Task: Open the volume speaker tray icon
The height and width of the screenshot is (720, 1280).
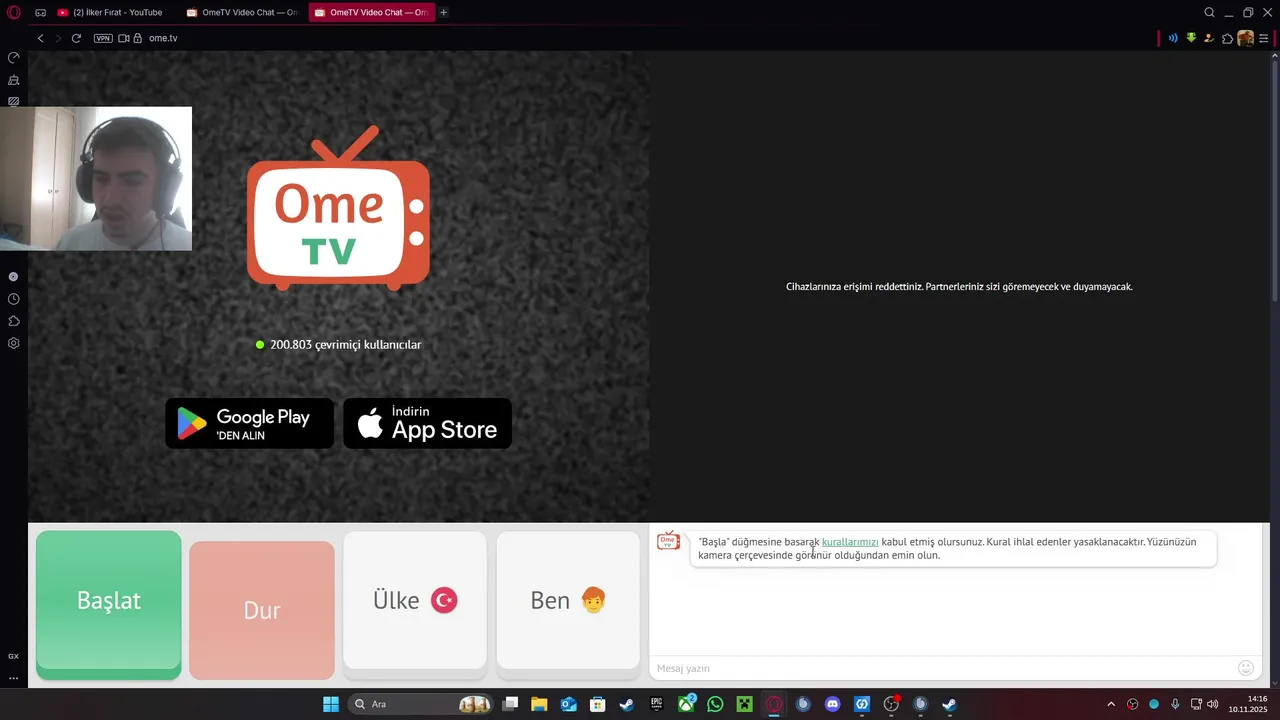Action: (1213, 704)
